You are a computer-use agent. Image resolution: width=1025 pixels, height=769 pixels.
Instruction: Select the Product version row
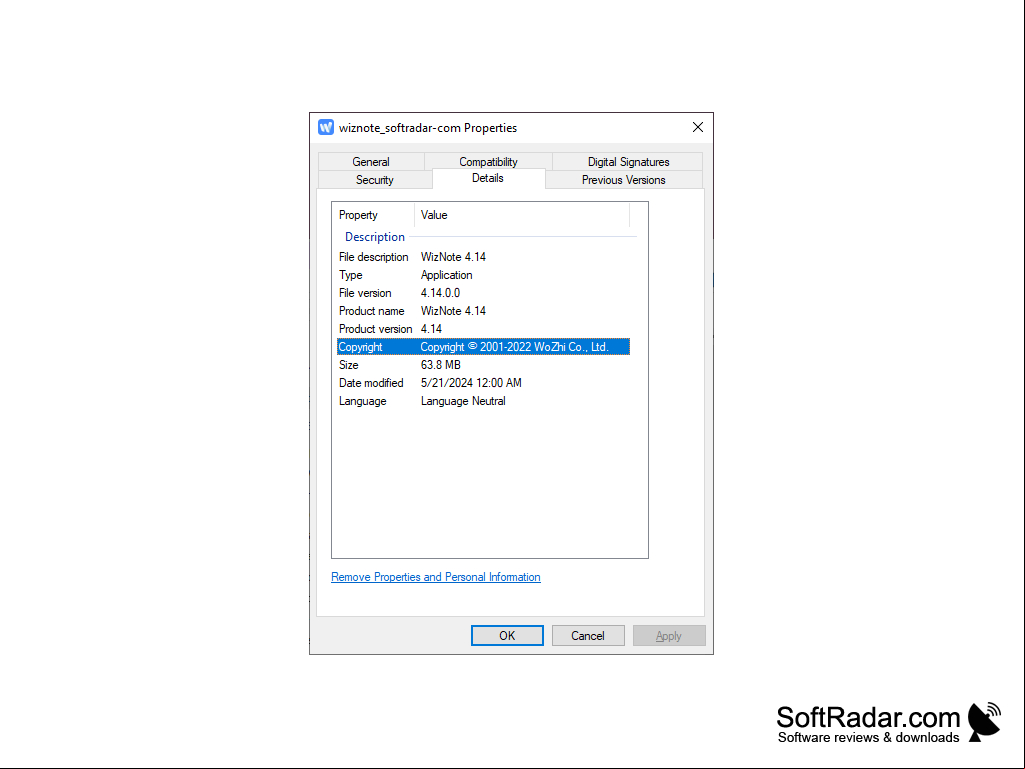483,329
